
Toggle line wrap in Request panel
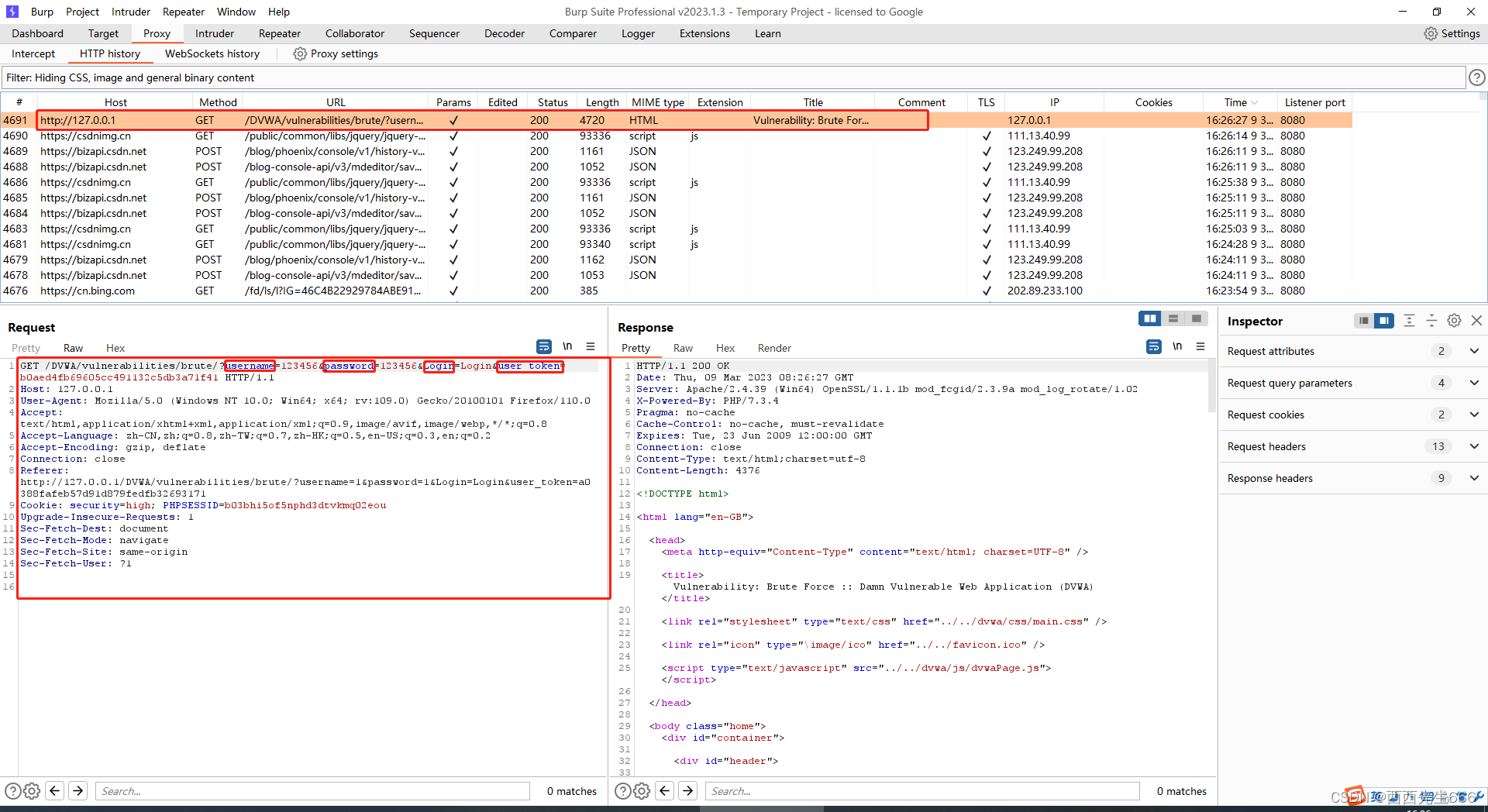tap(544, 346)
